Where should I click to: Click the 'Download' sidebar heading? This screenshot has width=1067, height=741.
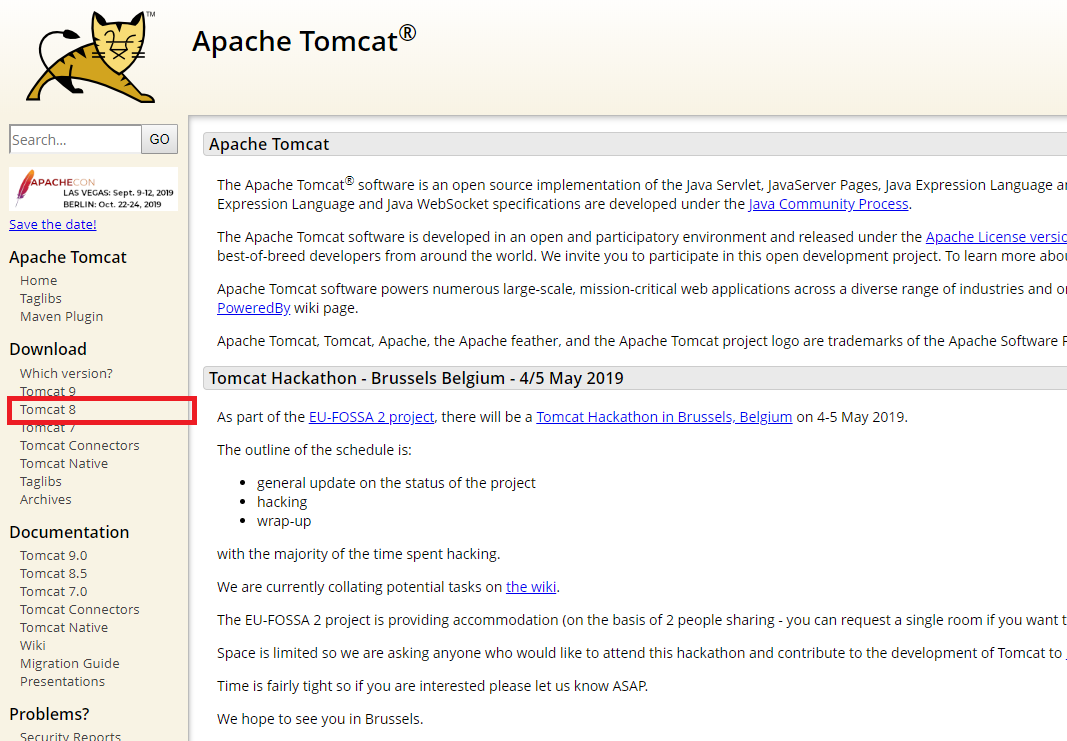pos(48,349)
